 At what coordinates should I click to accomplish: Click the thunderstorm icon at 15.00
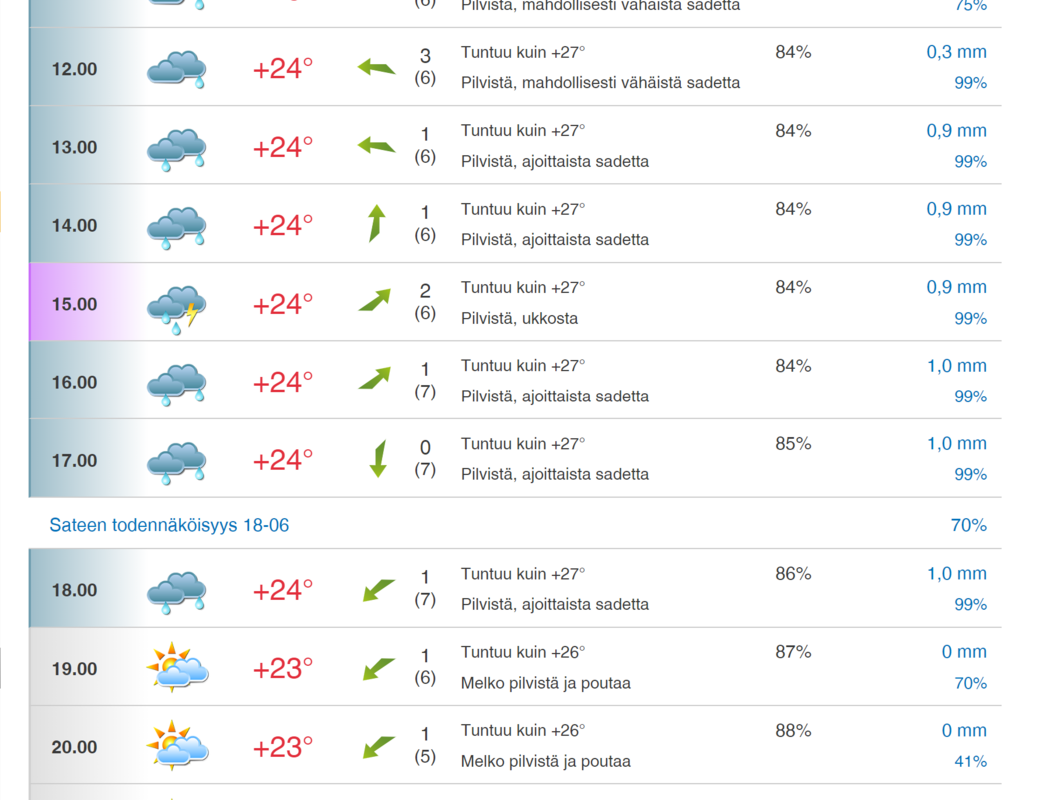(177, 310)
